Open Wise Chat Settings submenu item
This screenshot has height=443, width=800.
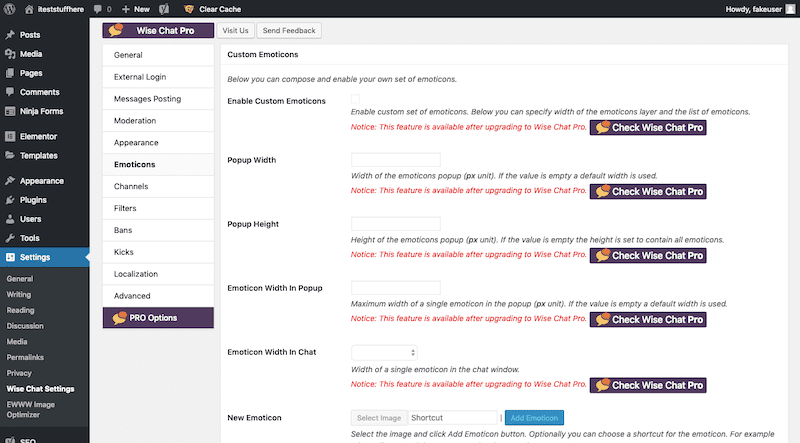coord(40,389)
